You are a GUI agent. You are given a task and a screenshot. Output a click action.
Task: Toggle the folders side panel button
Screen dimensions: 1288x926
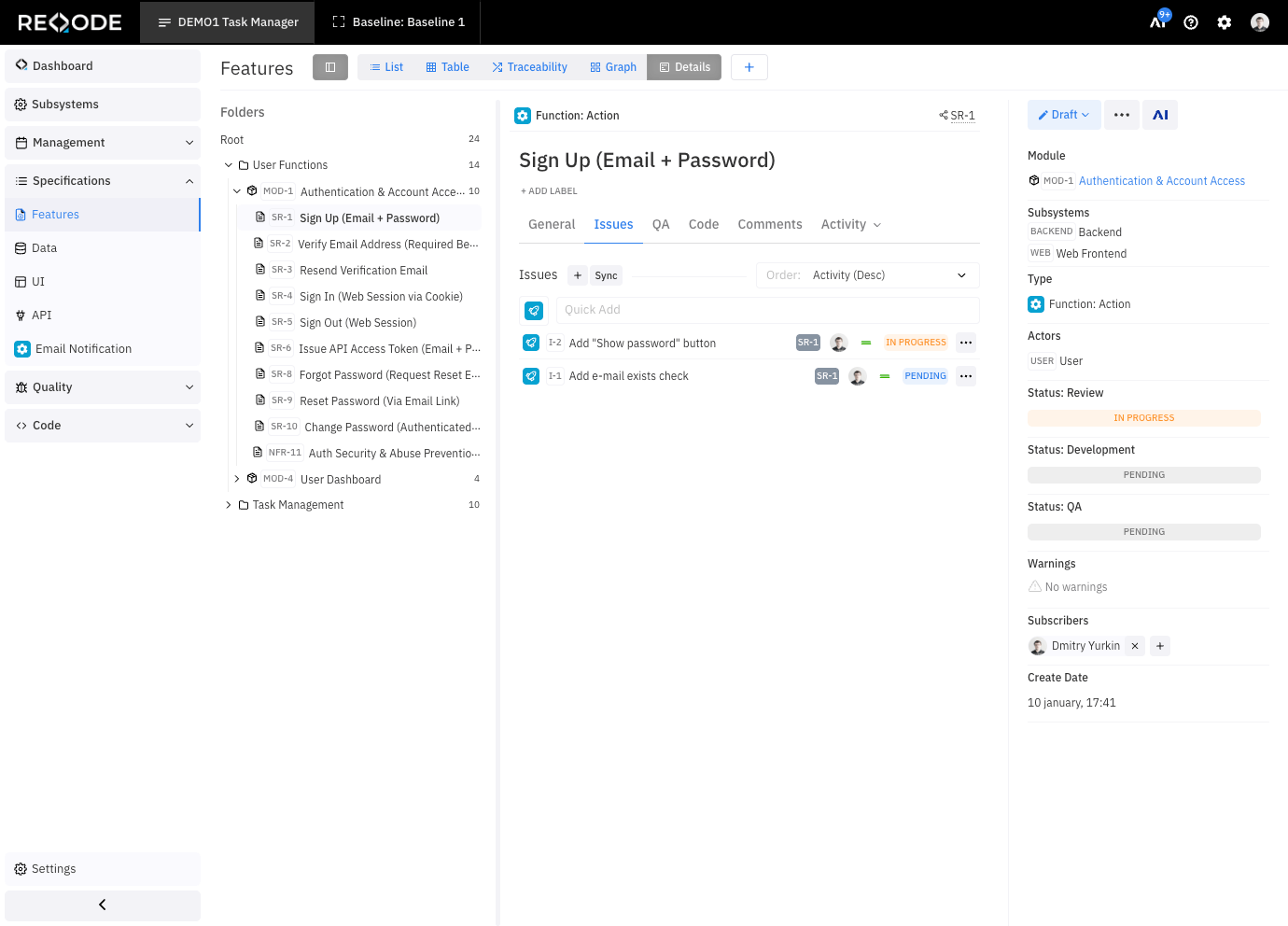[330, 67]
